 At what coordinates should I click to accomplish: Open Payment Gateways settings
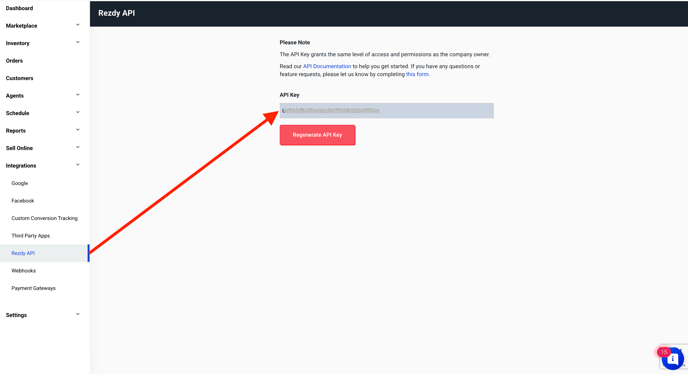[x=33, y=288]
